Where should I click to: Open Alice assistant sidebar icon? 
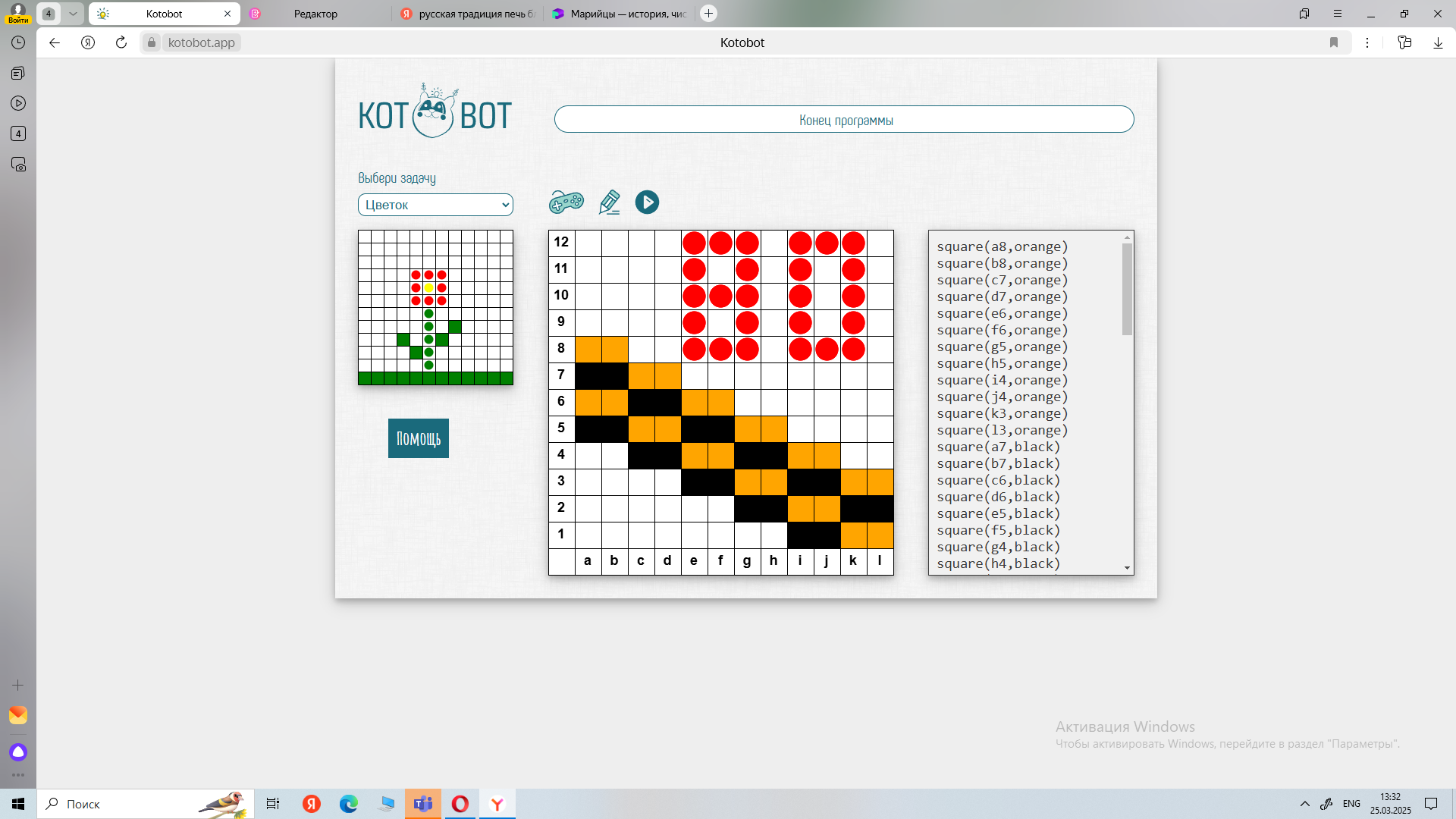[18, 752]
